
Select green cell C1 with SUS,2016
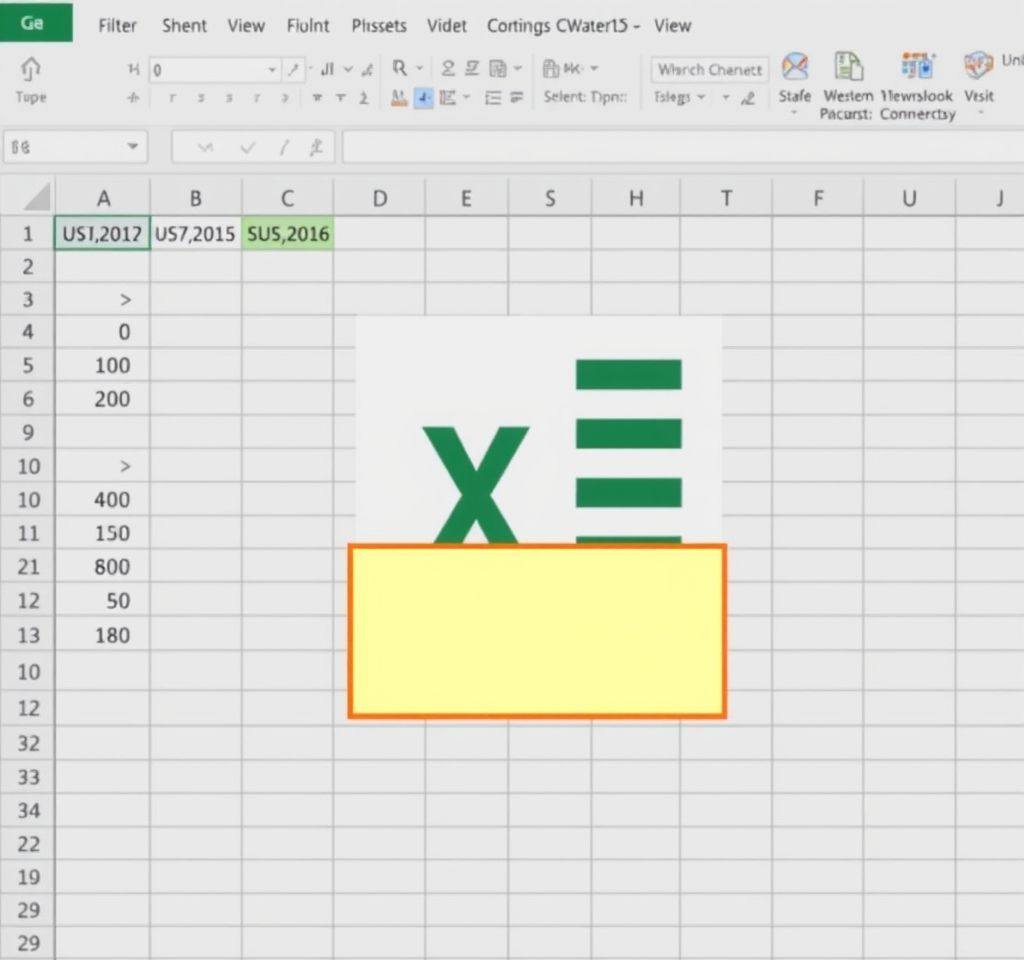click(x=287, y=233)
